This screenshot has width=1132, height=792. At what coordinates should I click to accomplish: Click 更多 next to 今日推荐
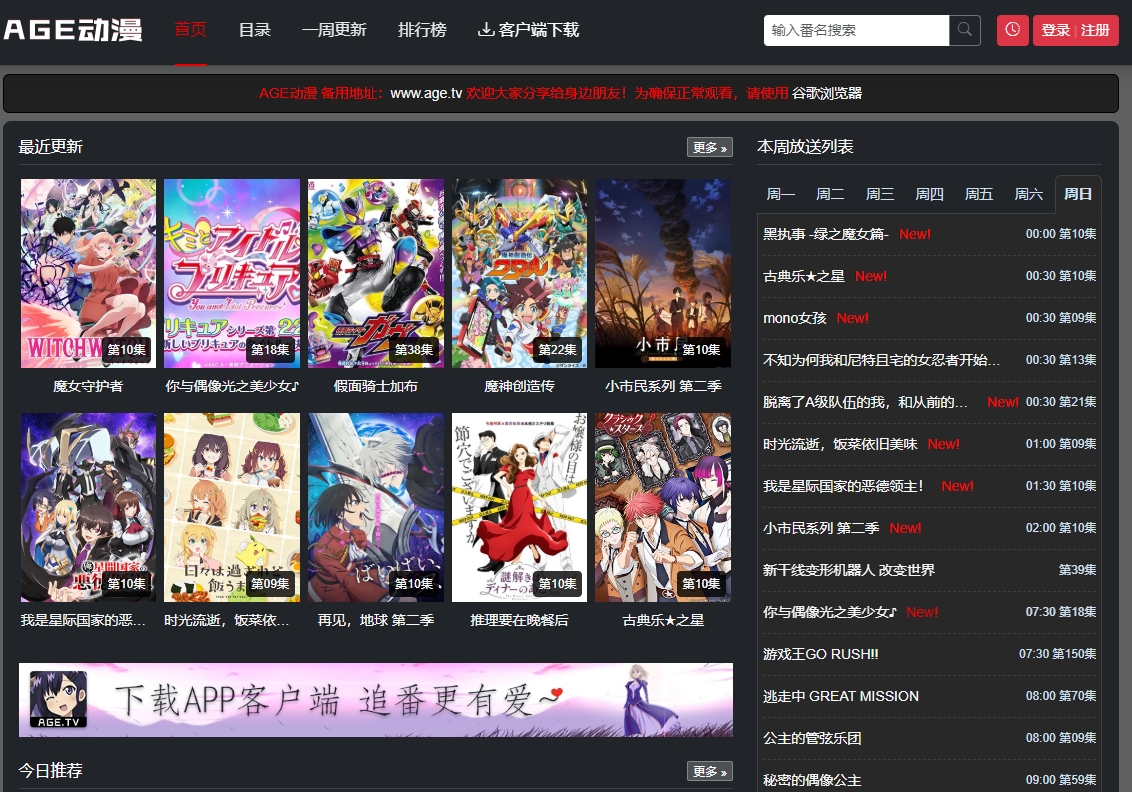click(x=709, y=771)
